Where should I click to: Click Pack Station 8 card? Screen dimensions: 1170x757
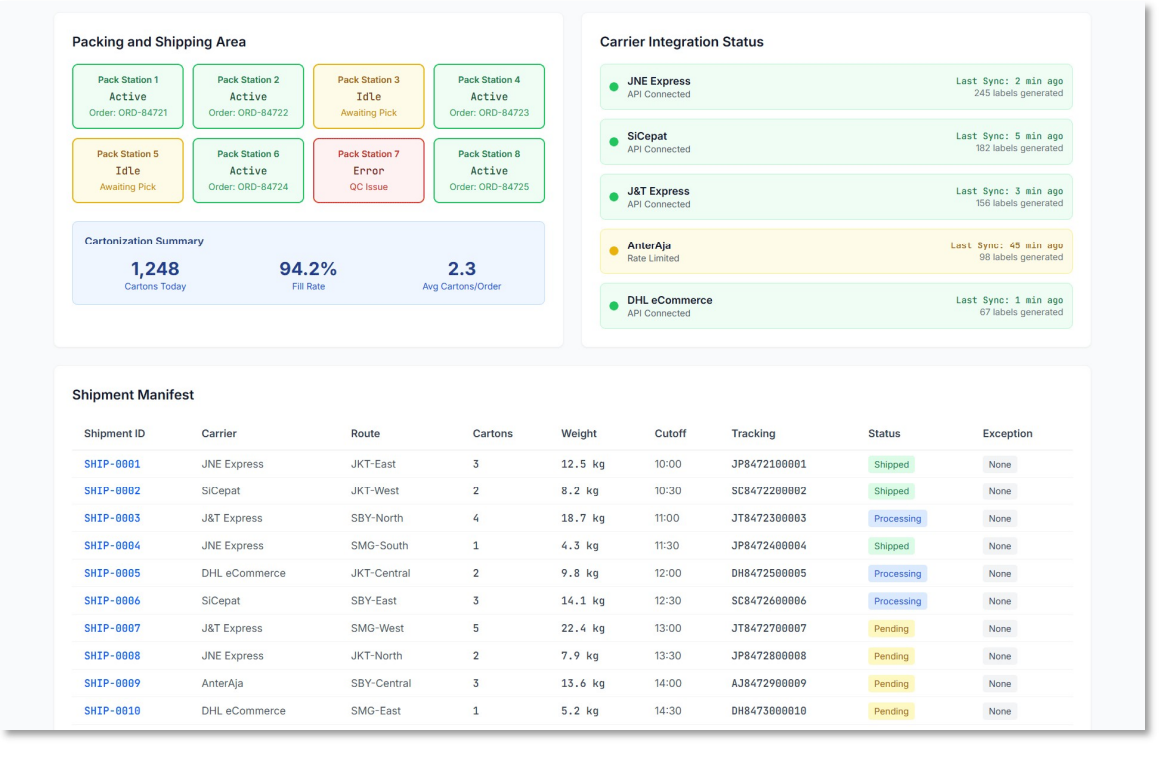pos(488,170)
